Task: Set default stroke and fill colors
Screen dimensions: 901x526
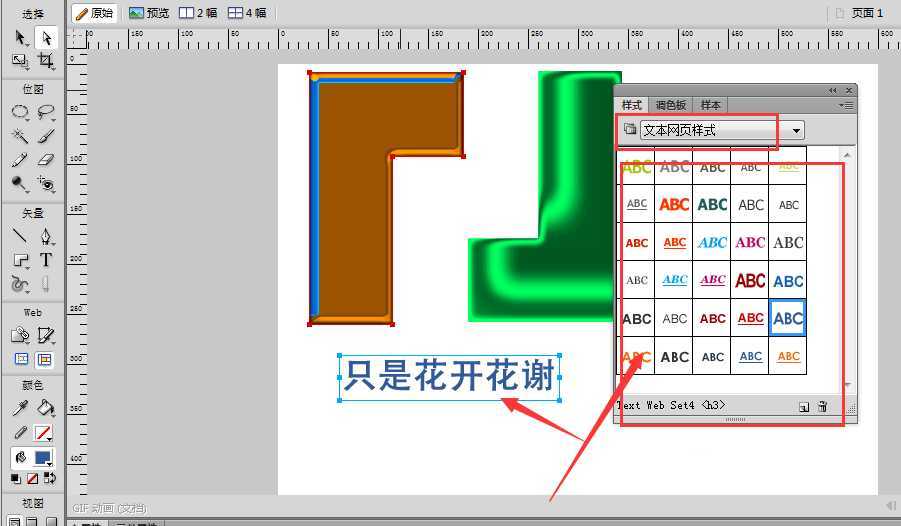Action: (16, 478)
